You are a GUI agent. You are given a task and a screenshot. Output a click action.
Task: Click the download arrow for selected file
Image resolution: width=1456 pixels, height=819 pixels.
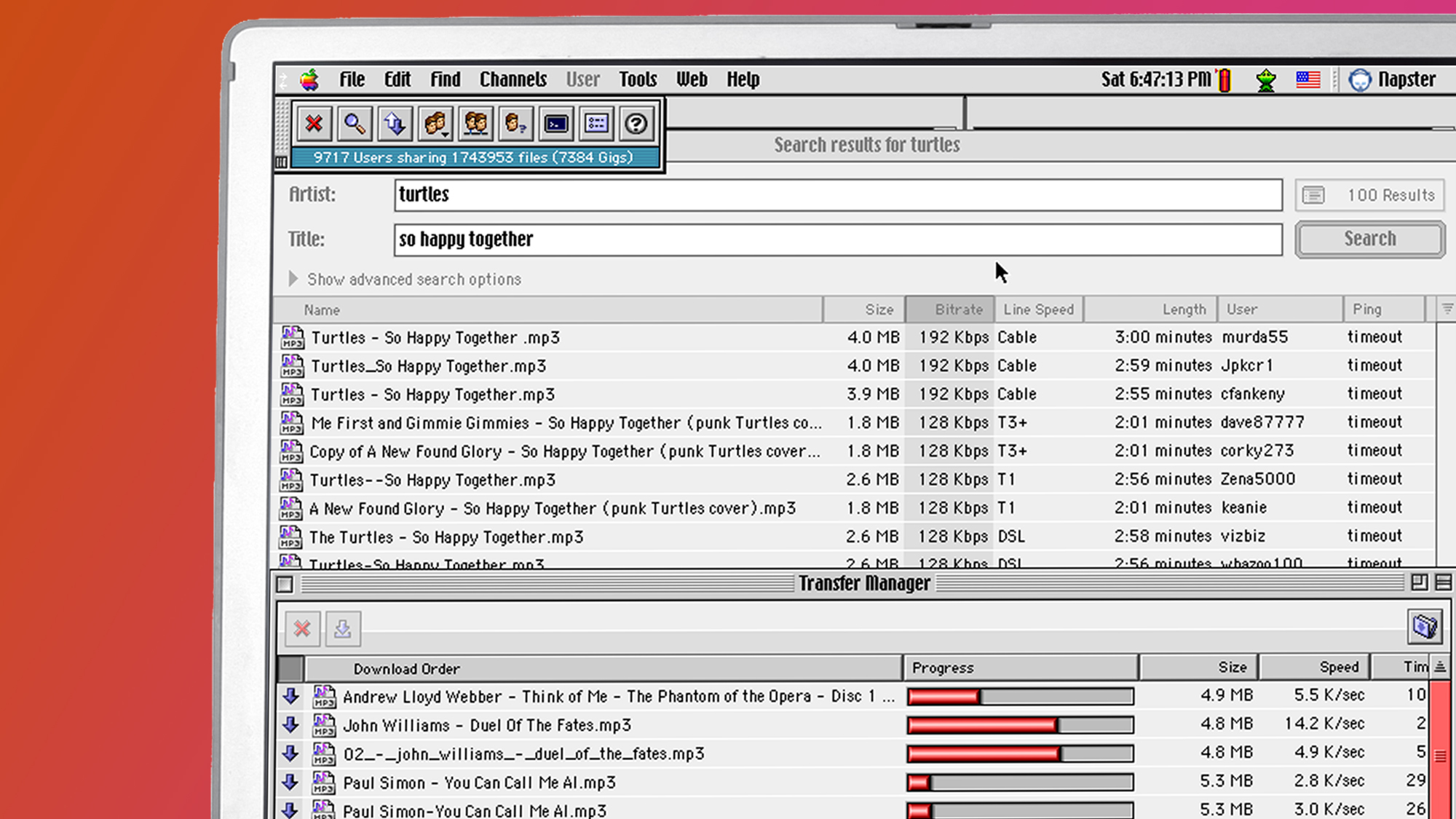[x=343, y=627]
